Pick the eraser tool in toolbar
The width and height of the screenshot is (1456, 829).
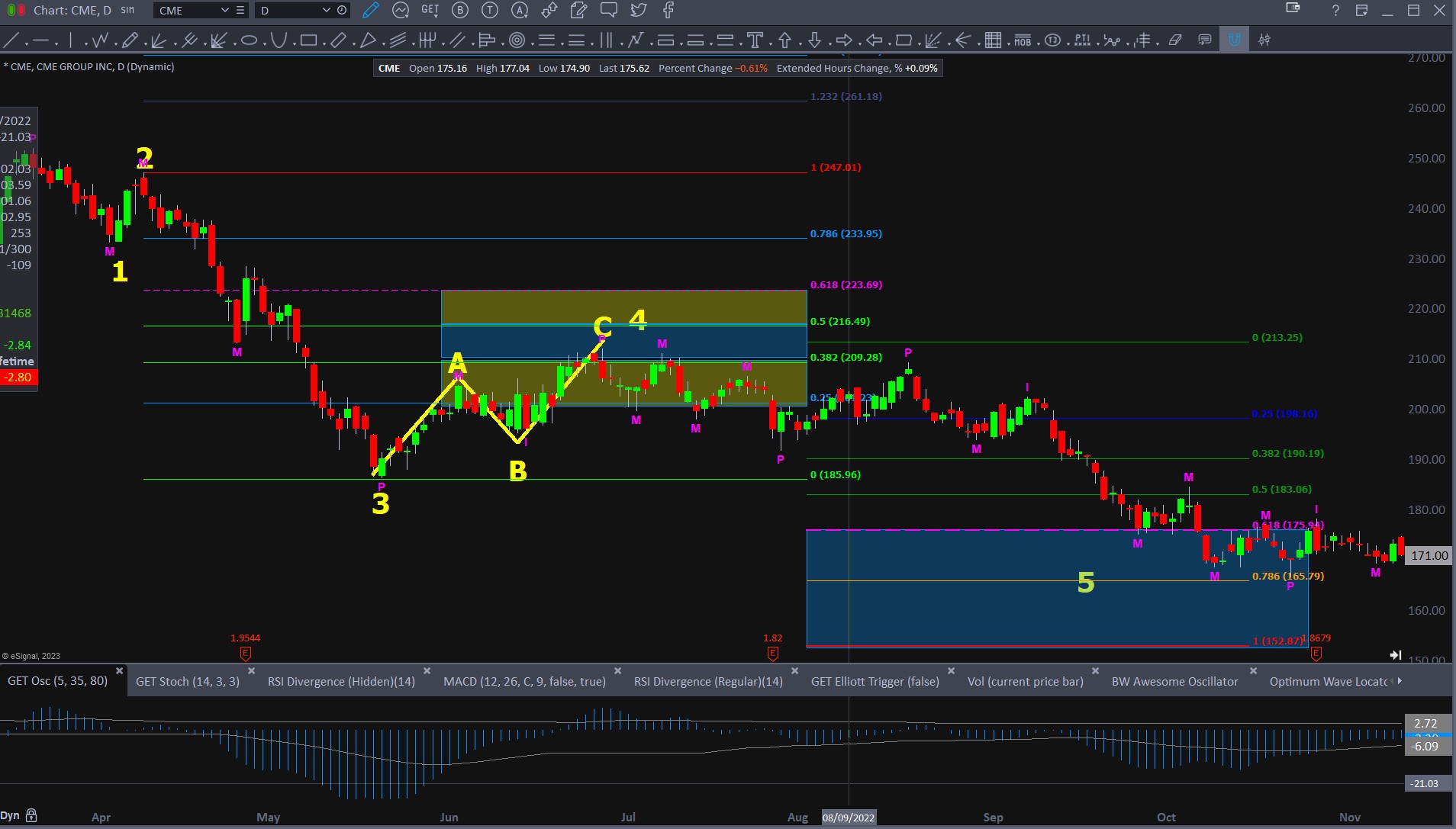point(1175,40)
